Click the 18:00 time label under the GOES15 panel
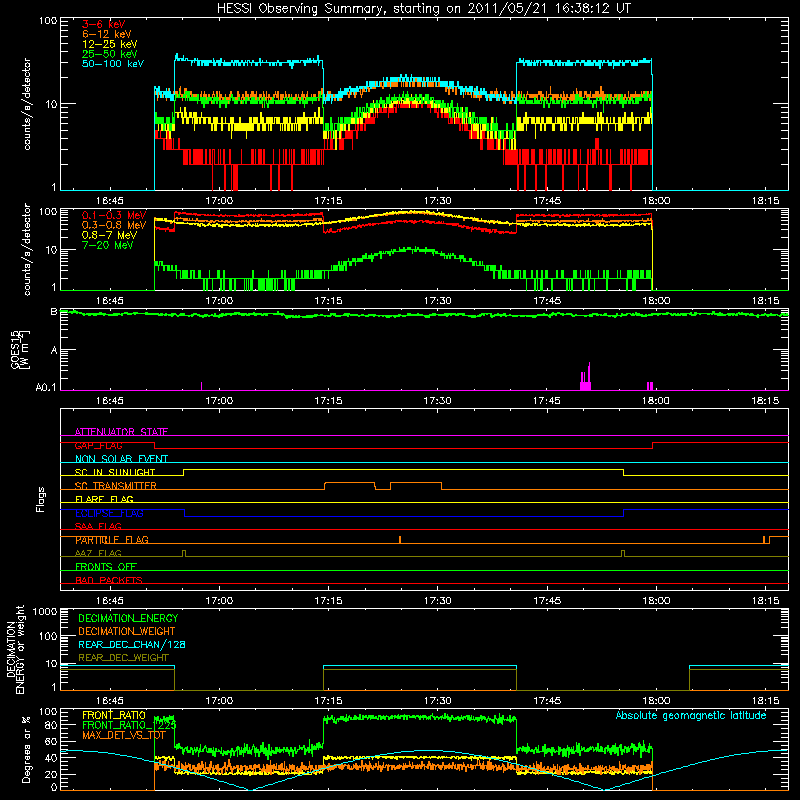This screenshot has width=800, height=800. click(x=656, y=401)
